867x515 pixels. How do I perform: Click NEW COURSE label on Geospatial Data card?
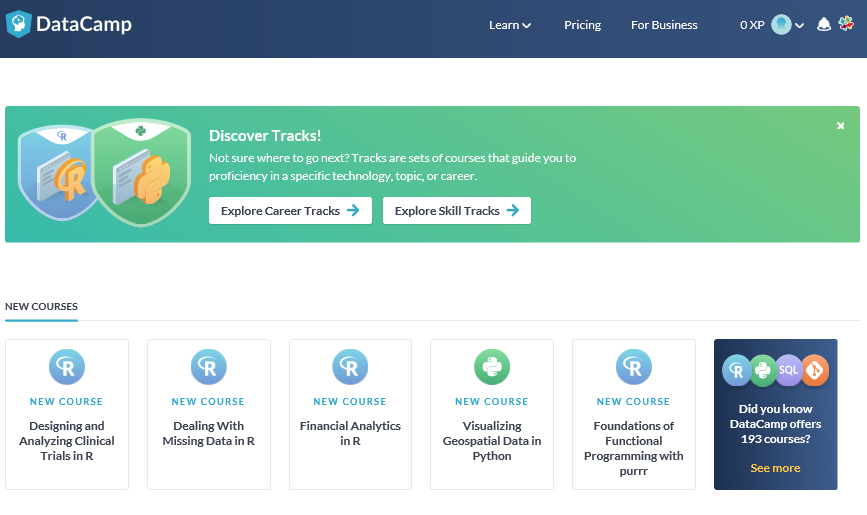click(x=492, y=402)
